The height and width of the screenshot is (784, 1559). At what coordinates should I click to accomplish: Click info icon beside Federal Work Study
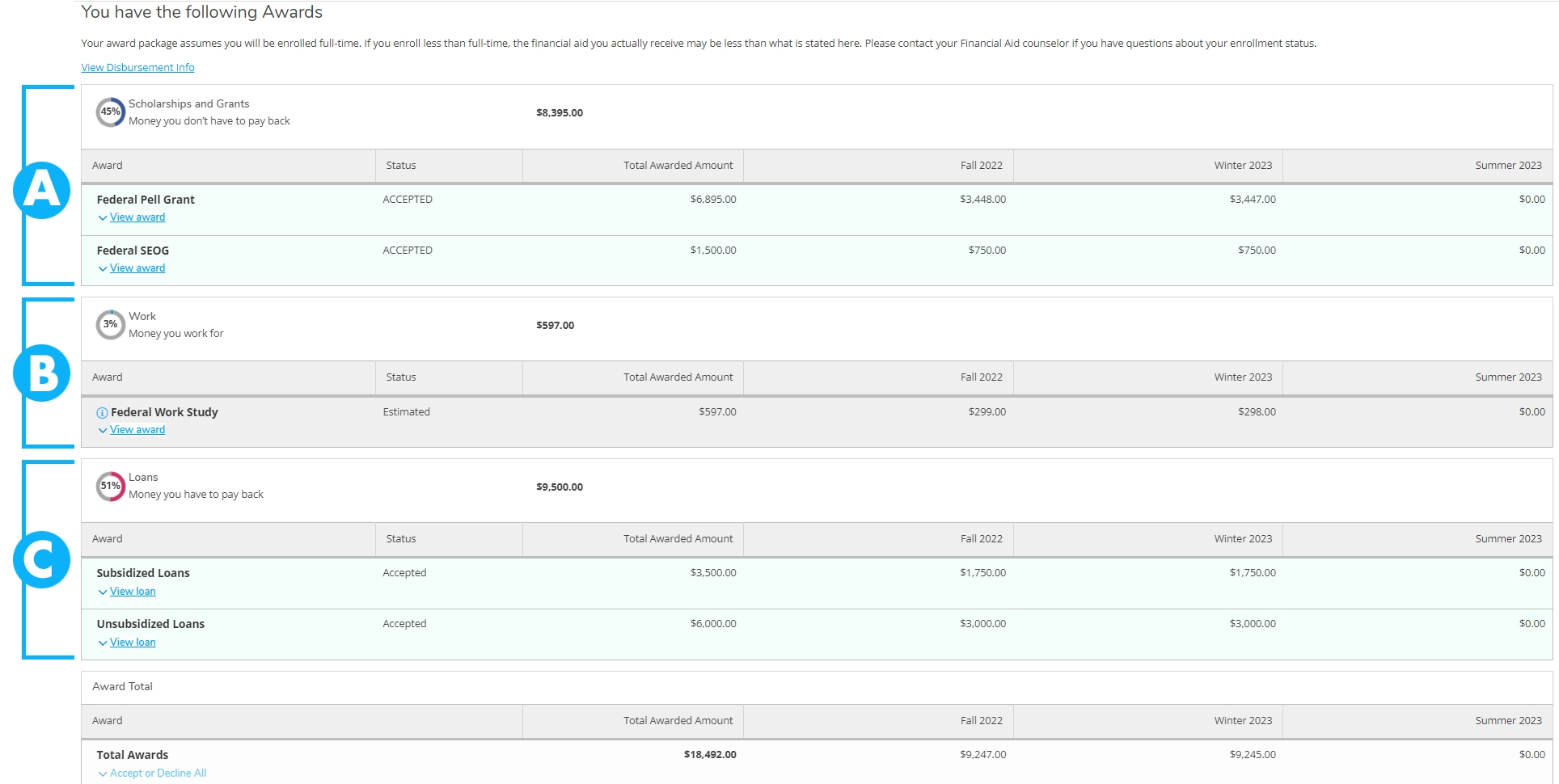[x=102, y=413]
